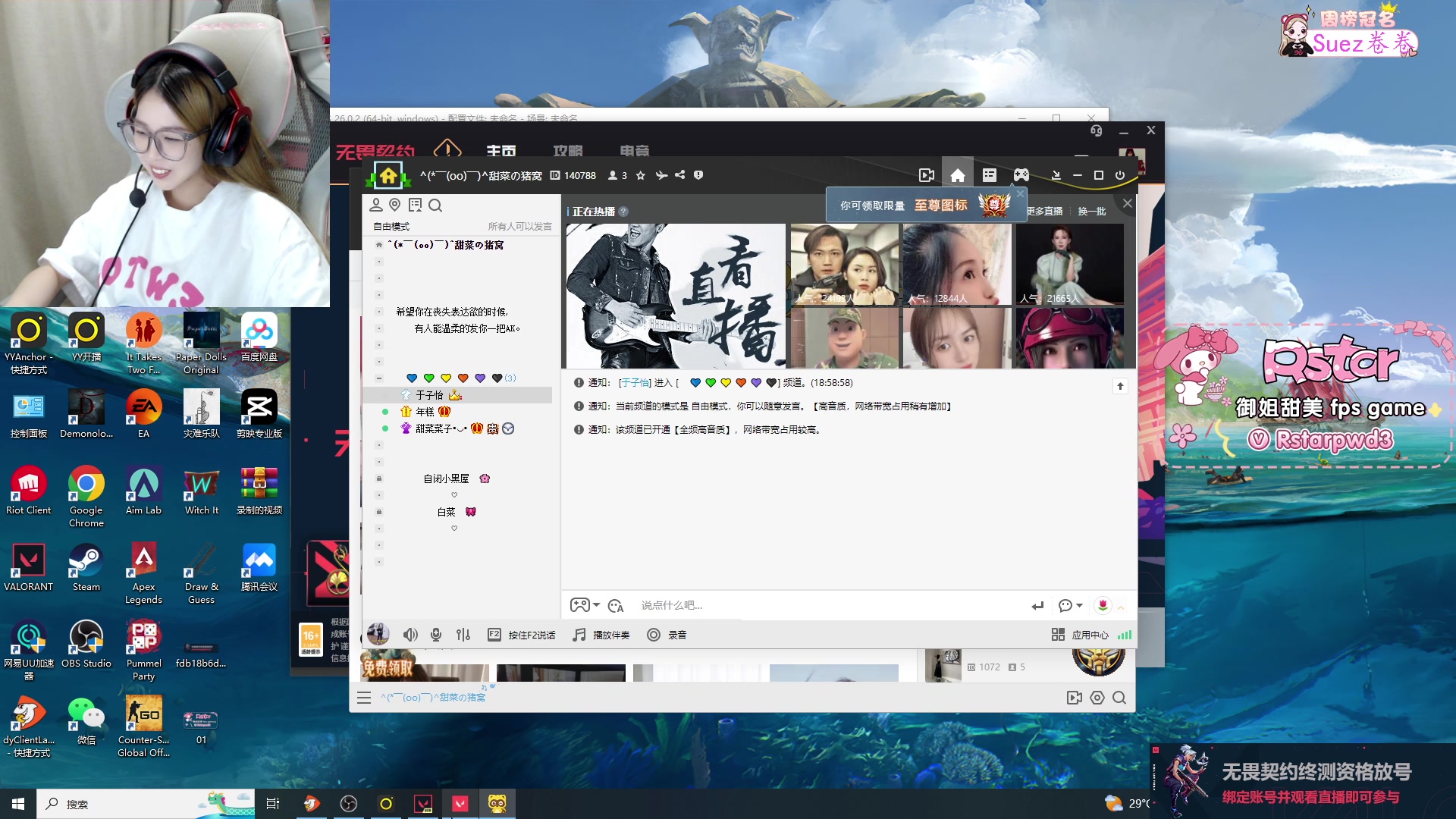The width and height of the screenshot is (1456, 819).
Task: Click the search magnifier in YY bottom bar
Action: click(x=1119, y=698)
